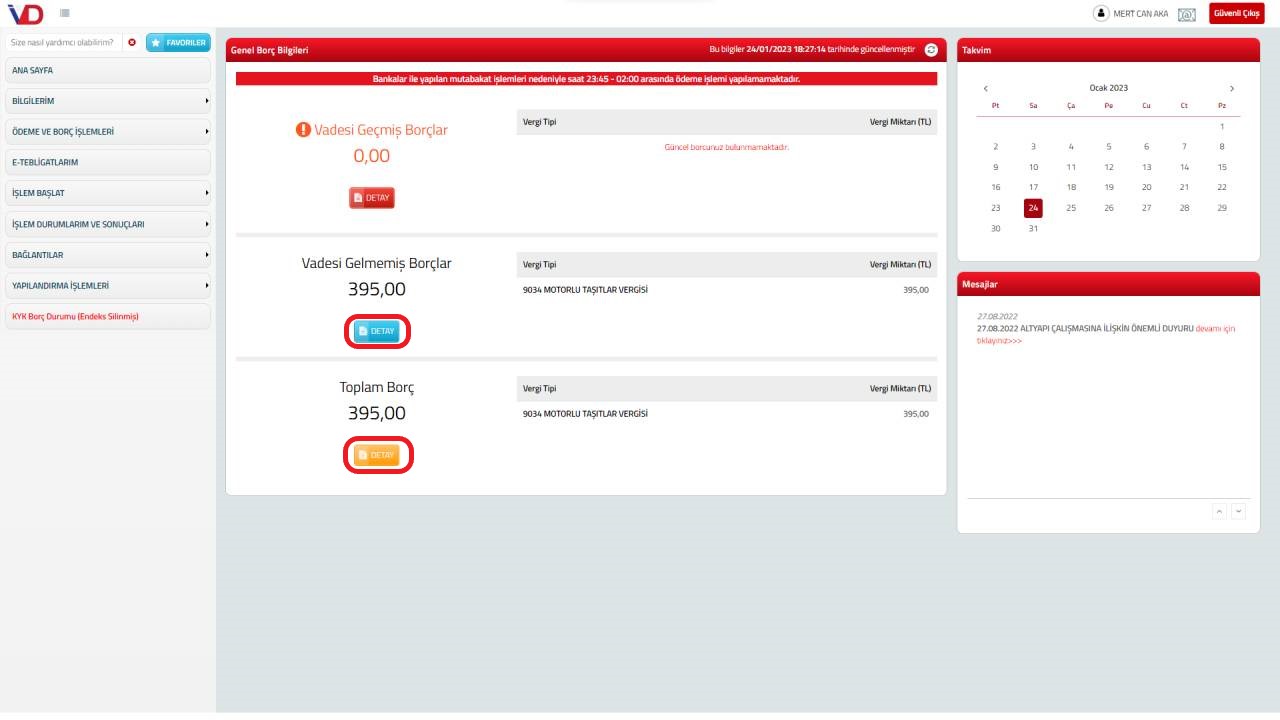
Task: Click the VD logo icon
Action: coord(25,13)
